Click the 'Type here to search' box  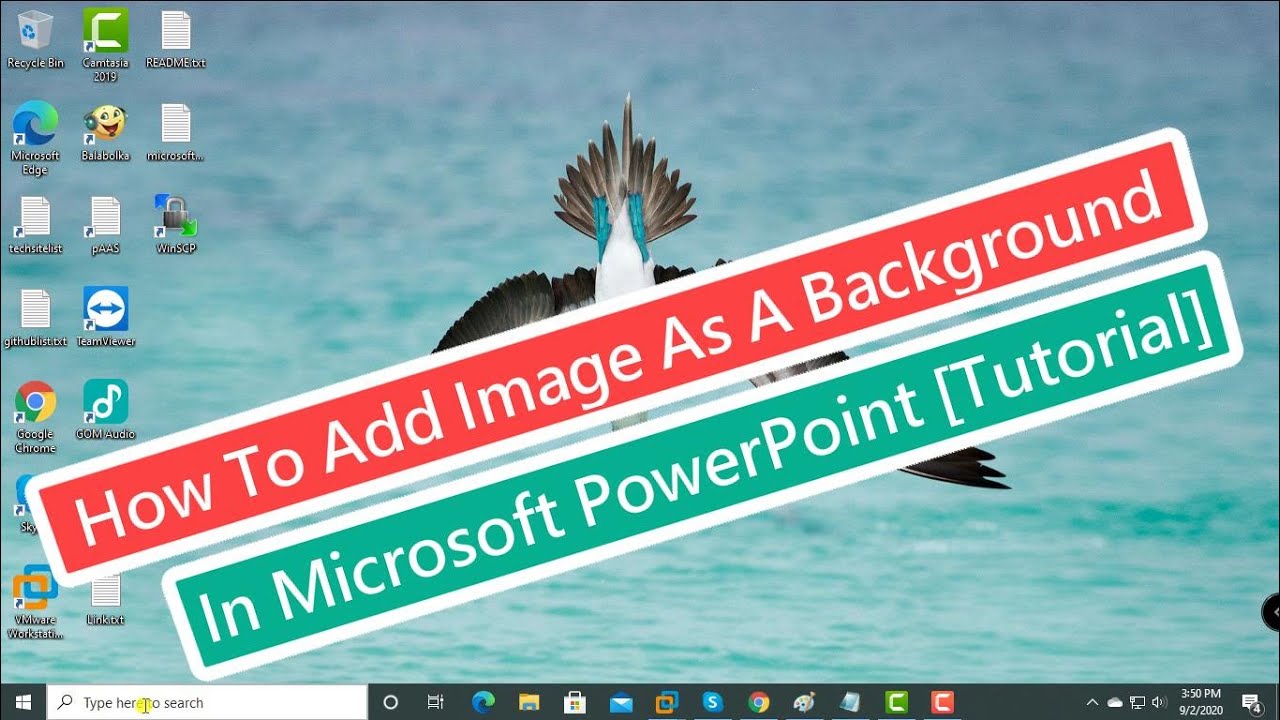tap(207, 702)
